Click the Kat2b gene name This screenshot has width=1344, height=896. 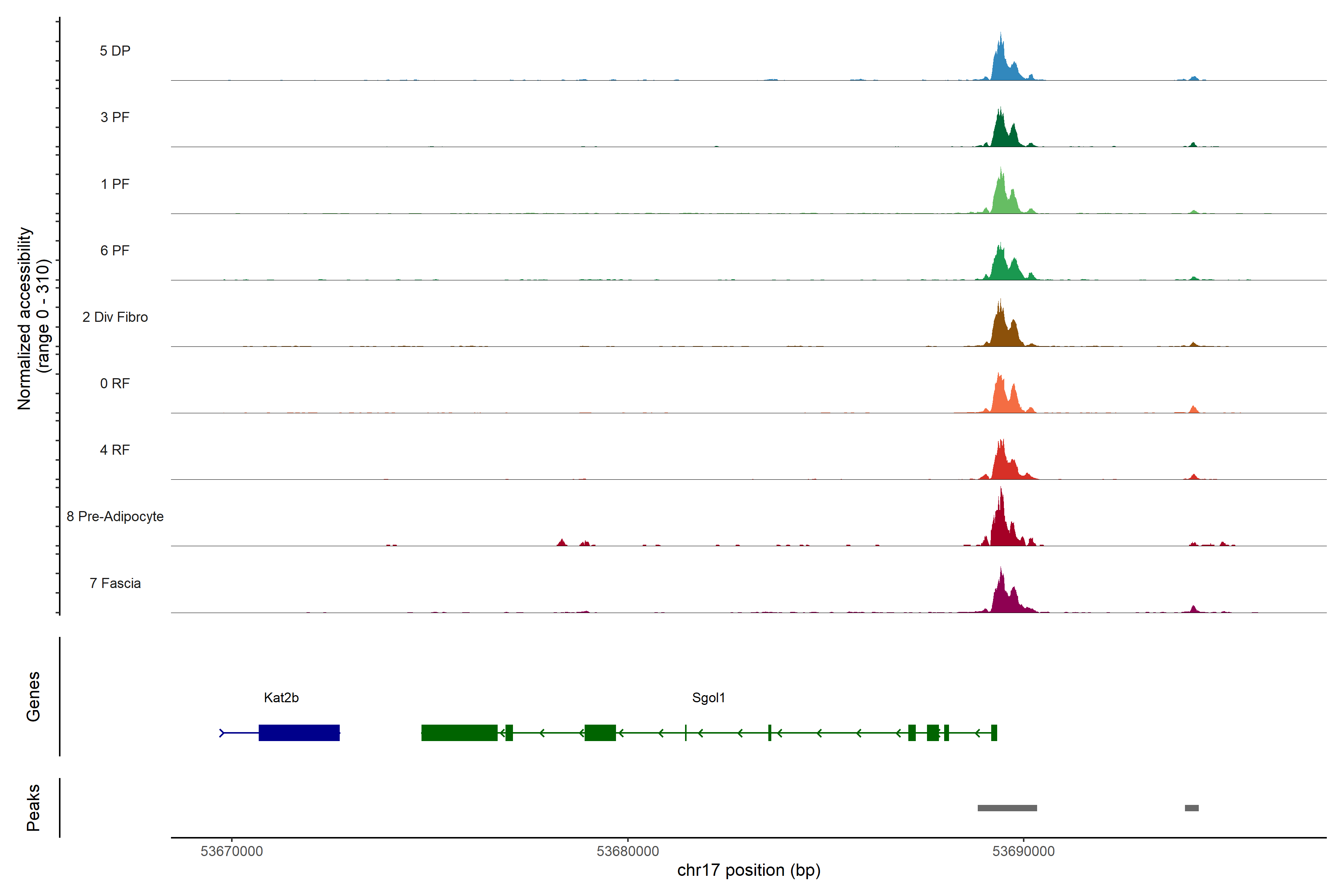[x=281, y=697]
